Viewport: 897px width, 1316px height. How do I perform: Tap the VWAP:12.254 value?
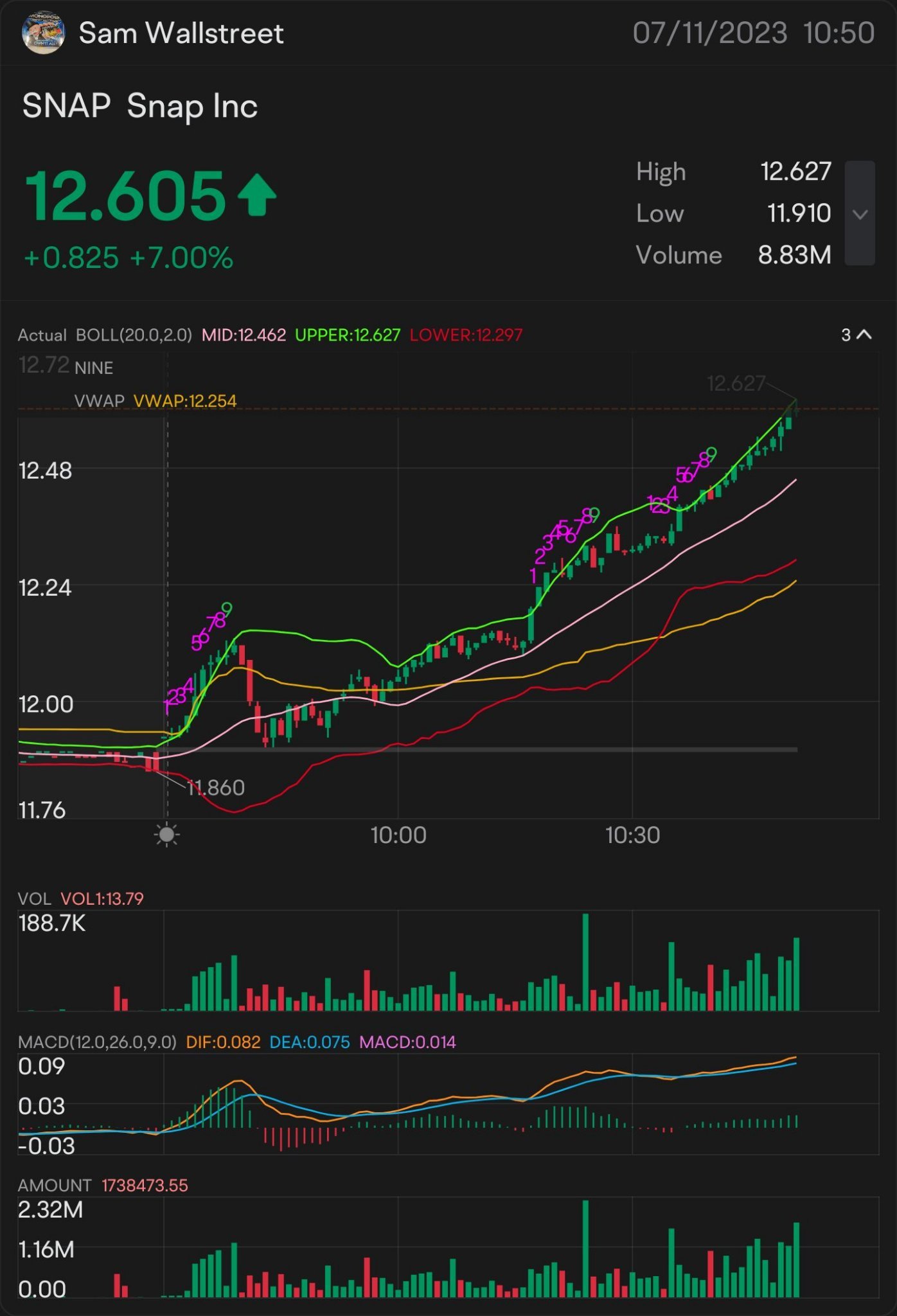point(185,401)
